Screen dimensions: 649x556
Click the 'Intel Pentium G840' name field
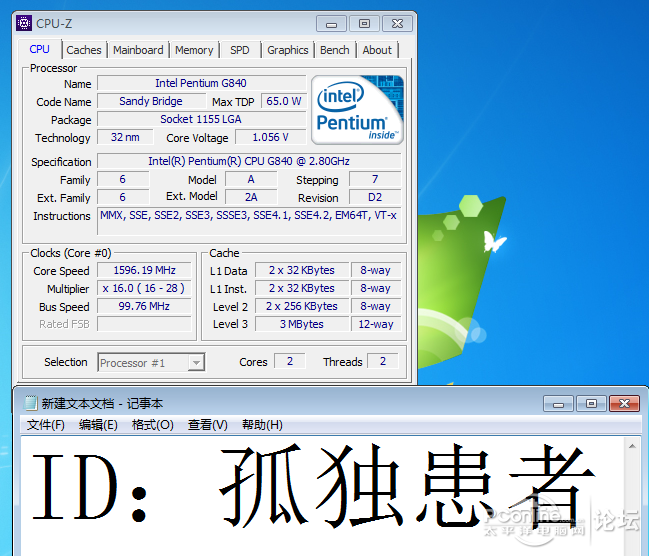tap(202, 83)
